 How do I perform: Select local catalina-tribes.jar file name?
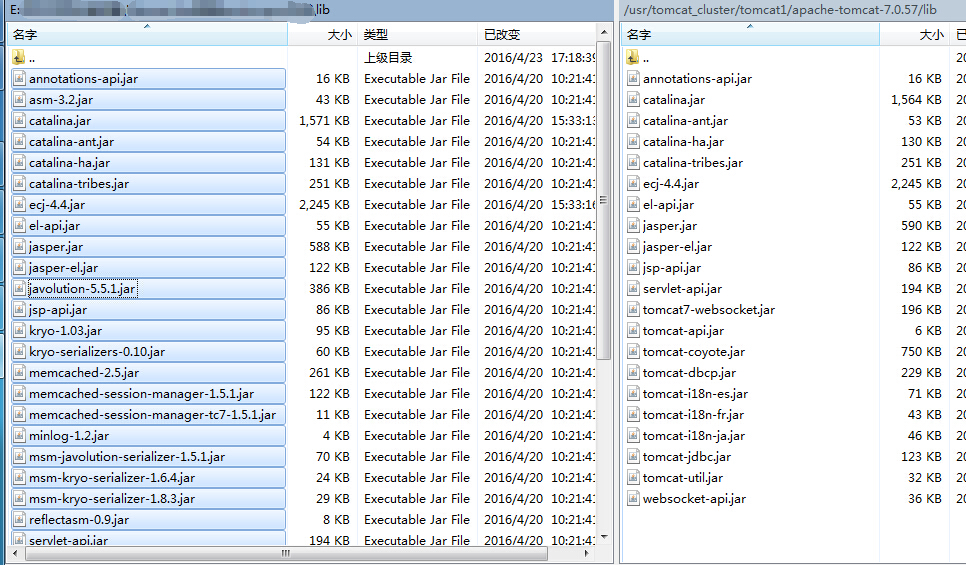click(79, 184)
